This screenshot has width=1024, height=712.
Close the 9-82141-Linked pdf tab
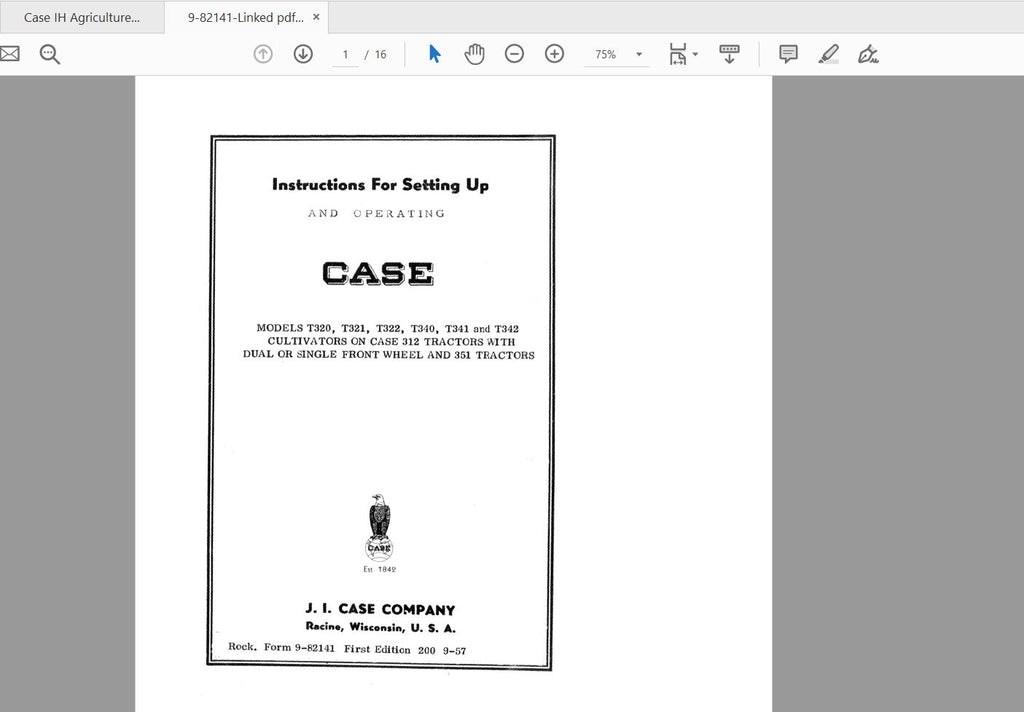316,17
